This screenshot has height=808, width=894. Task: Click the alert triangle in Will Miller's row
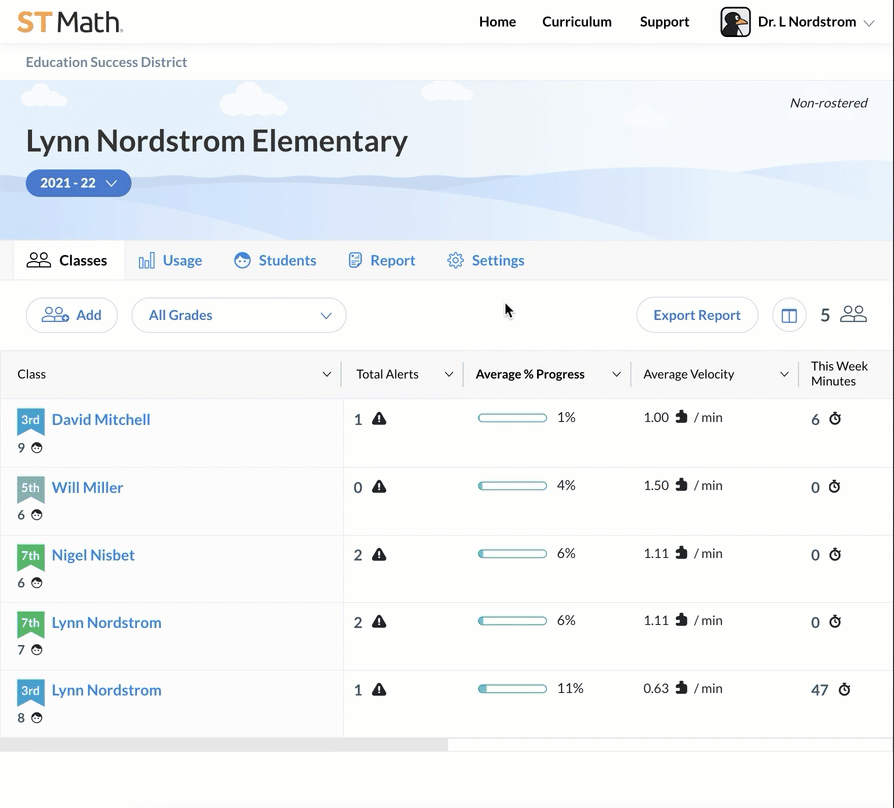point(379,487)
